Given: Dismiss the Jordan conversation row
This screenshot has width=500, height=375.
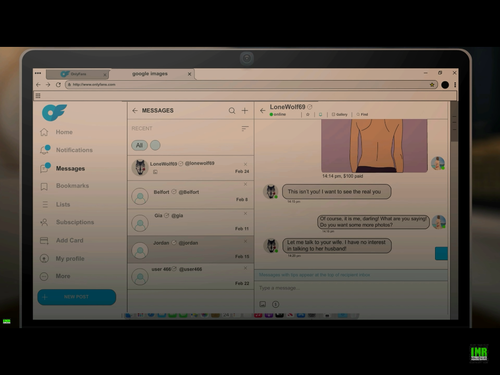Looking at the screenshot, I should 245,241.
